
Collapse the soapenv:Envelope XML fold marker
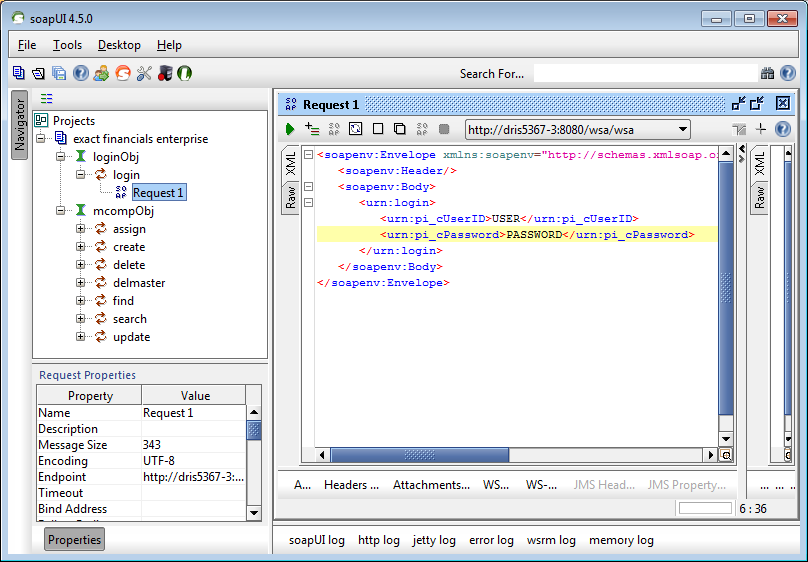pyautogui.click(x=308, y=155)
